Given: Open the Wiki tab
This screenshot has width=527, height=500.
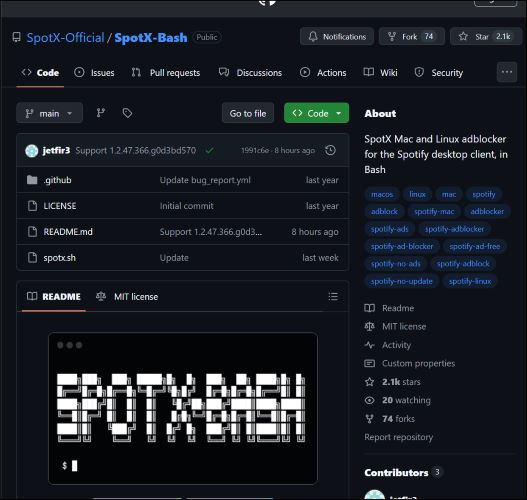Looking at the screenshot, I should [x=380, y=73].
